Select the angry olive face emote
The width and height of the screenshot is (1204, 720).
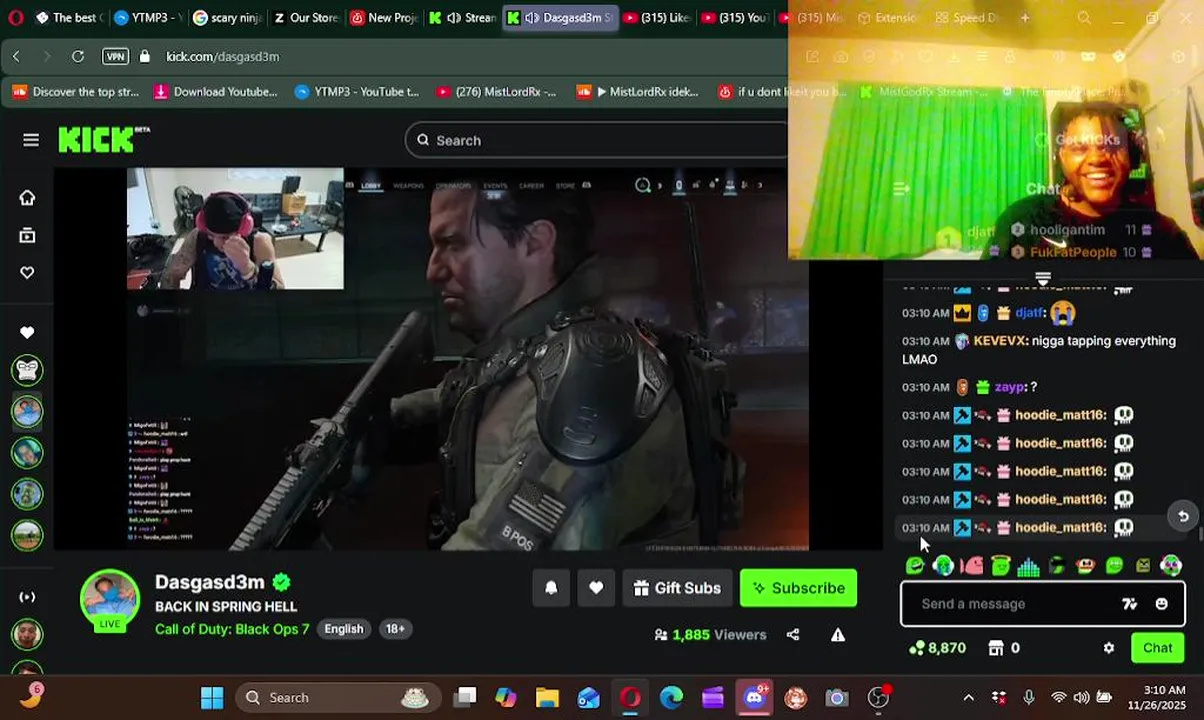tap(1143, 566)
